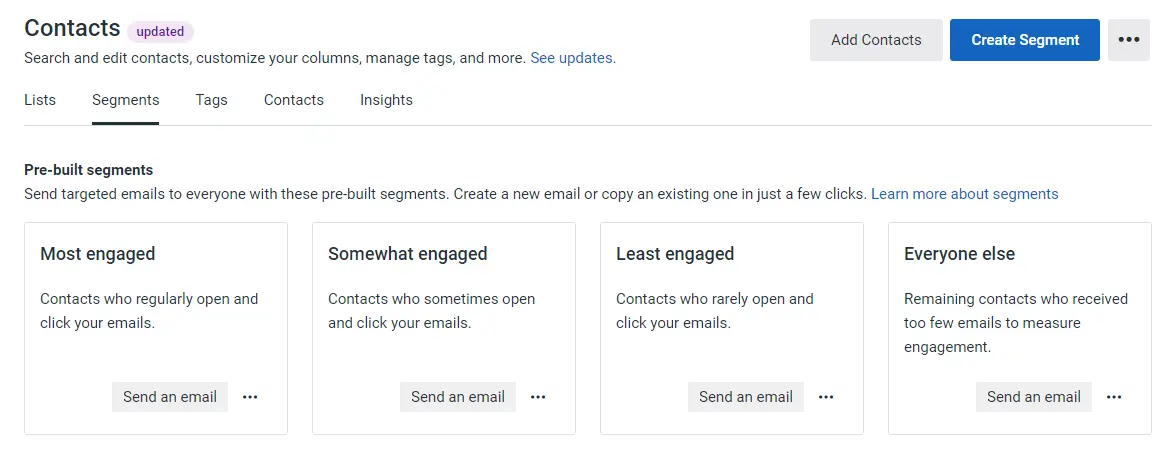Open more options on Most engaged card
1176x449 pixels.
(x=250, y=397)
